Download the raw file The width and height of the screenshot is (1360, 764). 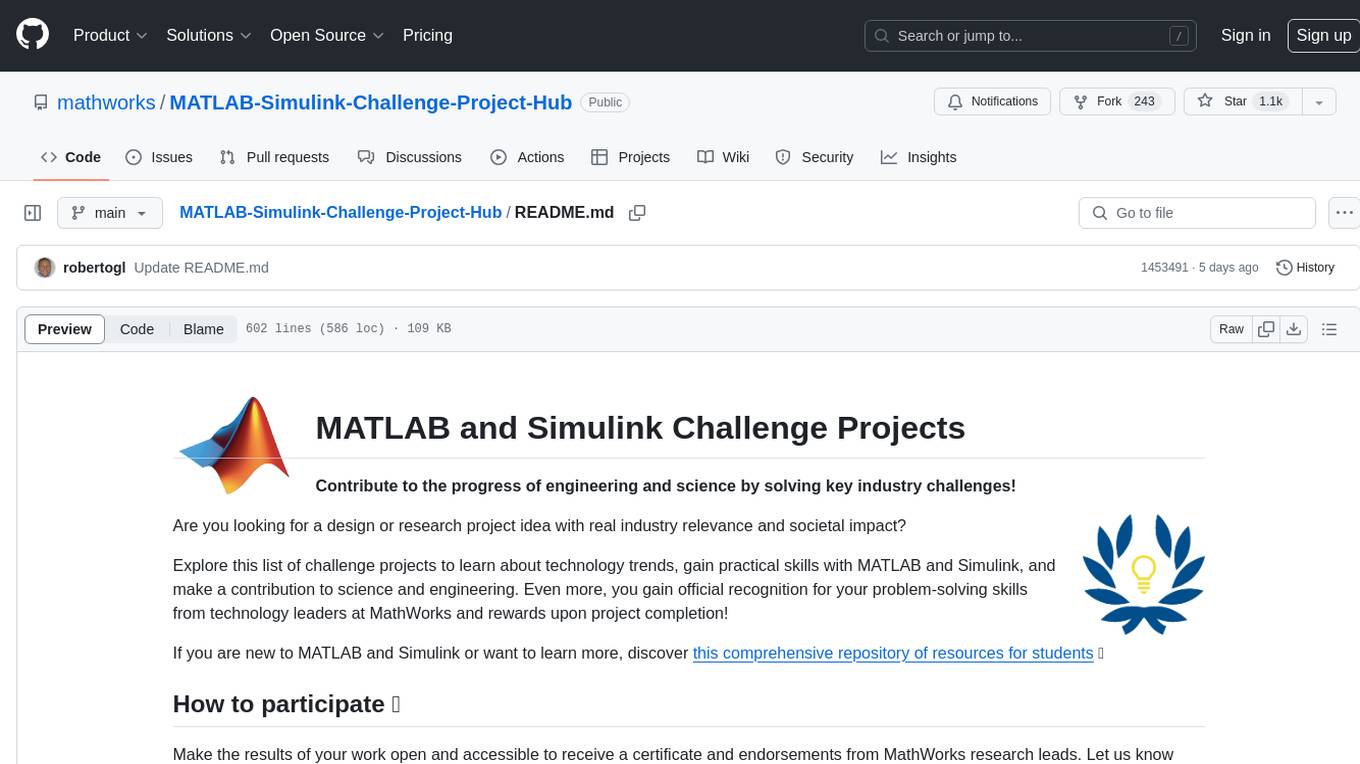1293,329
